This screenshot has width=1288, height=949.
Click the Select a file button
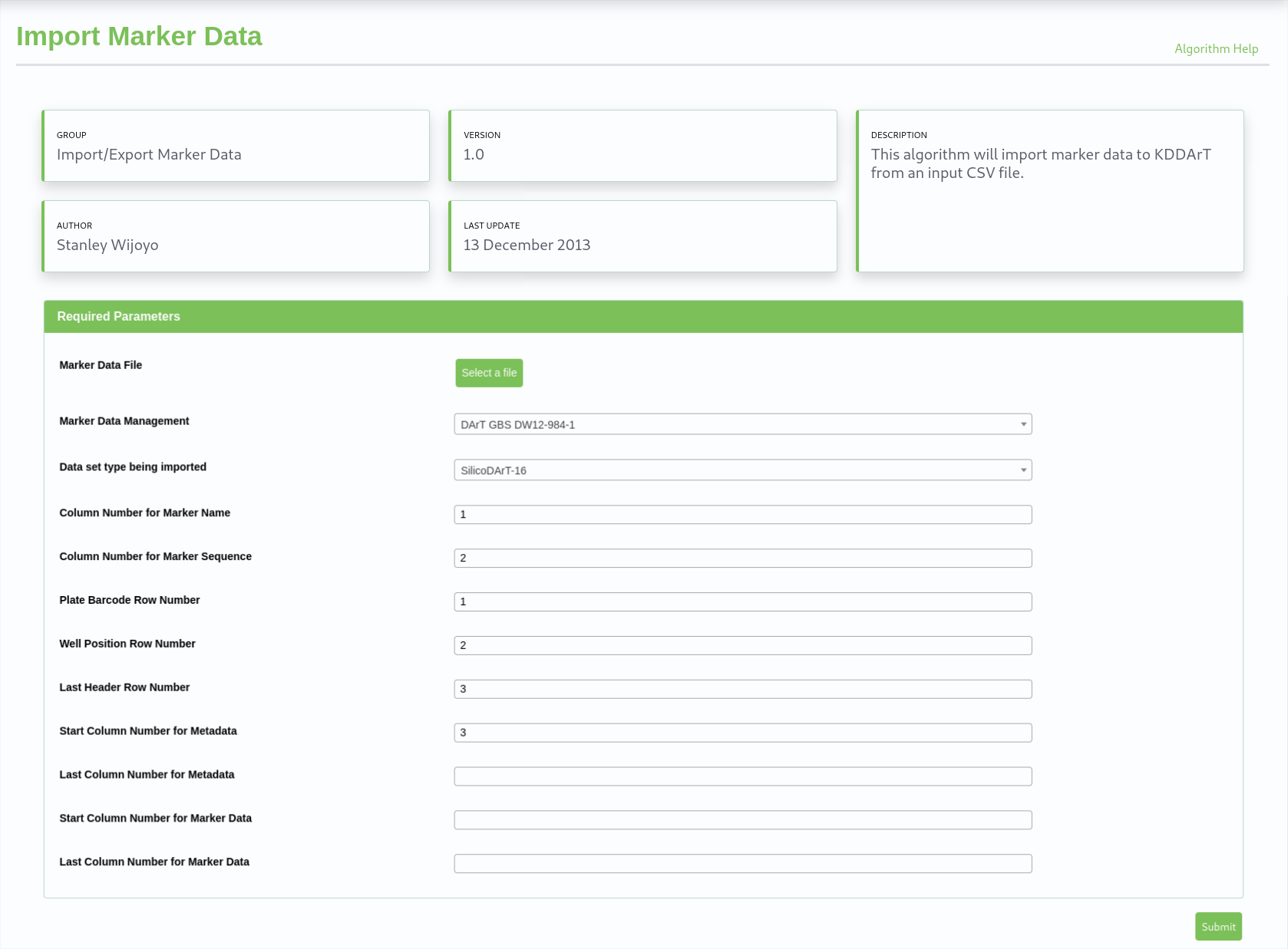pyautogui.click(x=488, y=373)
